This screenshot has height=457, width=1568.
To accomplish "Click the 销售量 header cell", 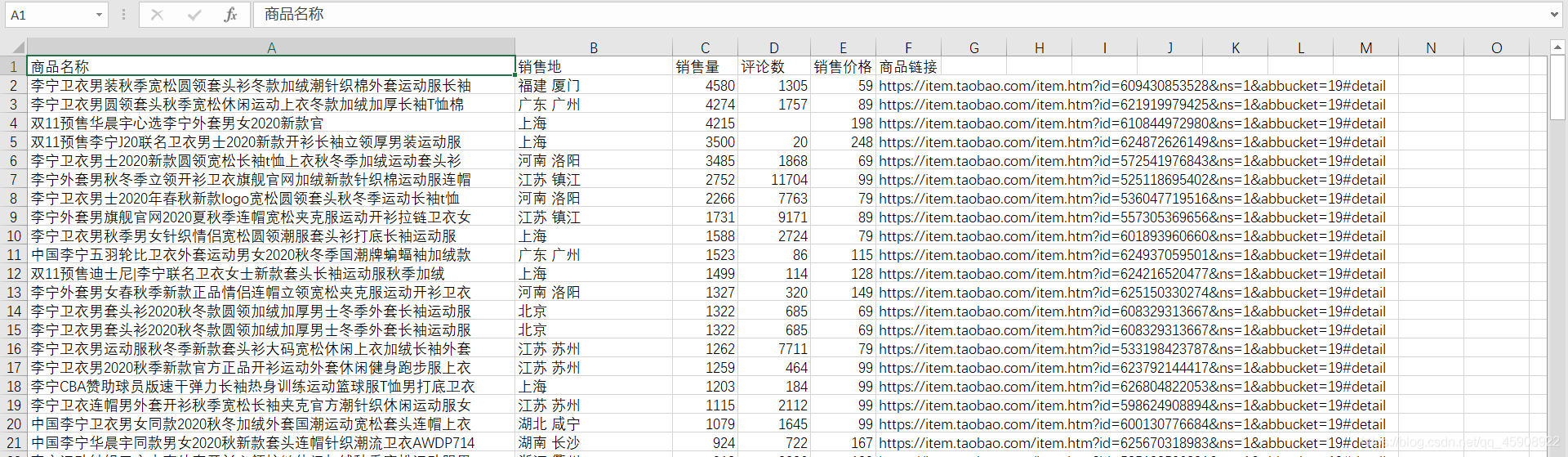I will click(705, 66).
